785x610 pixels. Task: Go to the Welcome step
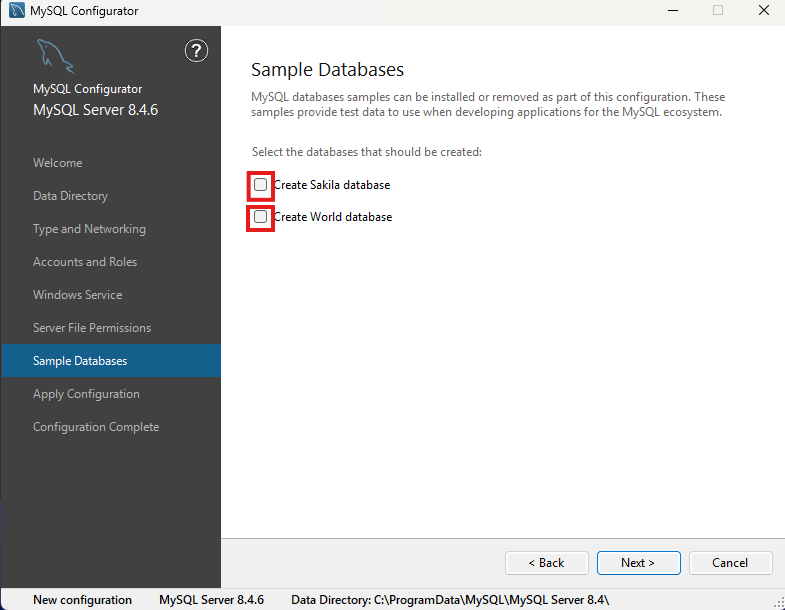click(x=58, y=163)
